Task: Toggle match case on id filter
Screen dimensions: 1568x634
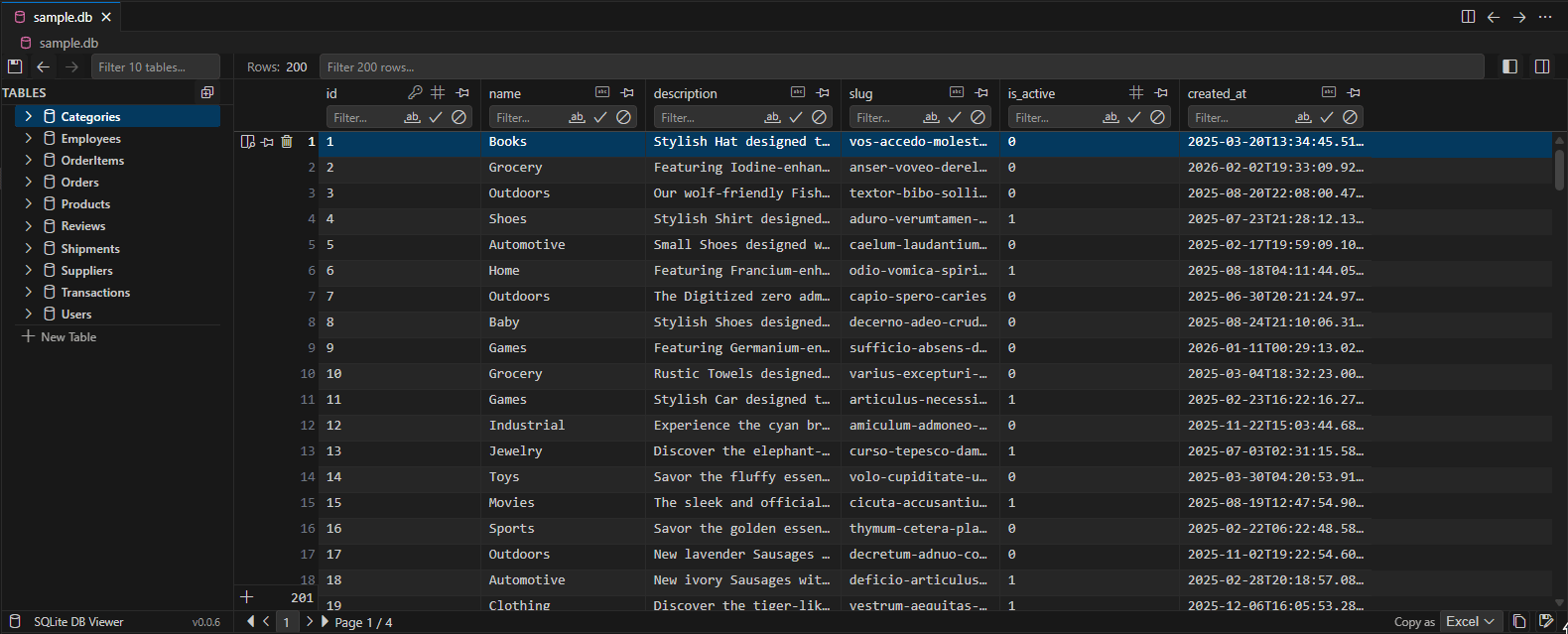Action: point(412,117)
